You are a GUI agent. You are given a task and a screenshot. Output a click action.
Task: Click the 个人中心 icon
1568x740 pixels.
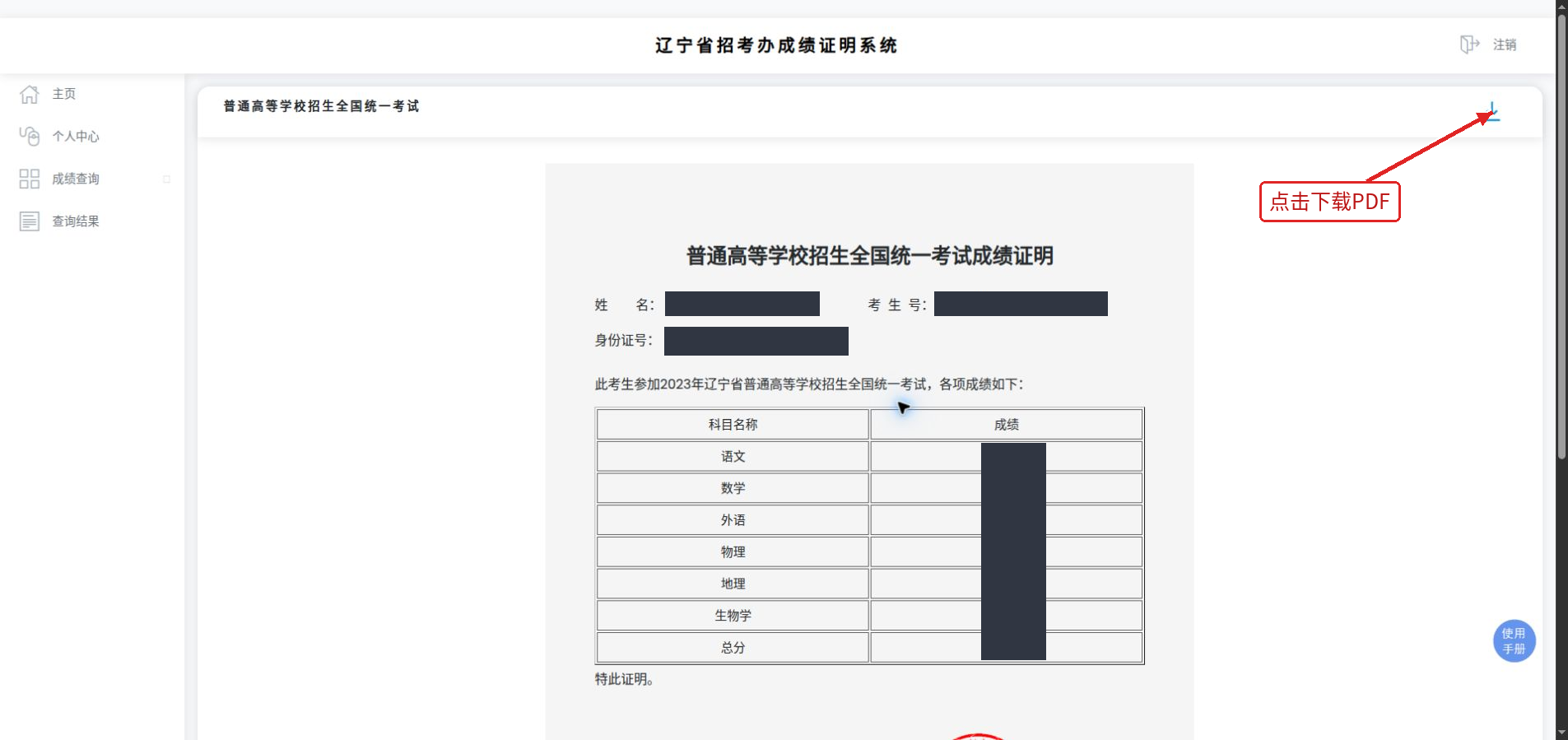click(30, 136)
